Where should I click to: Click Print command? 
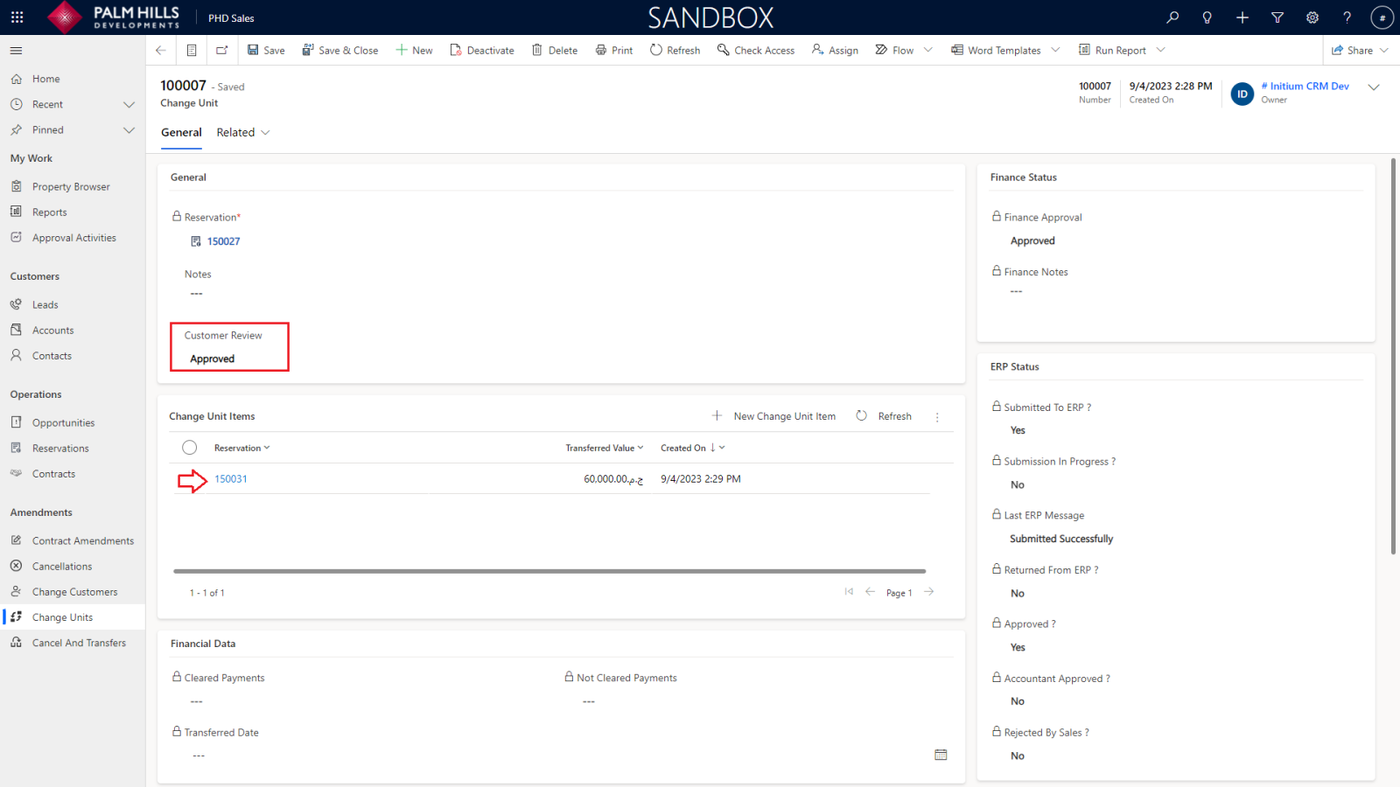pos(614,50)
